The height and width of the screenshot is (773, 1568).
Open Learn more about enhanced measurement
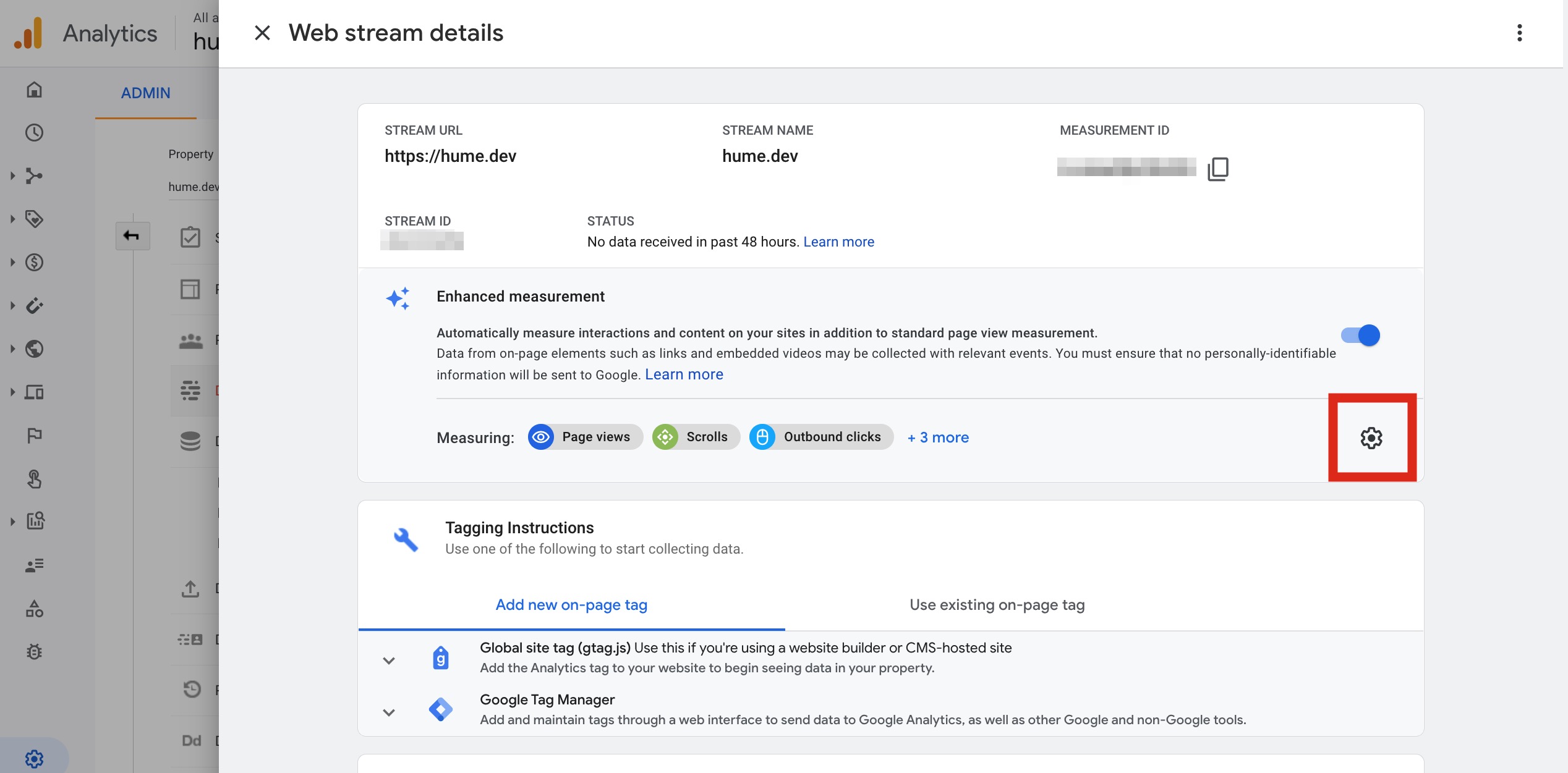point(684,374)
